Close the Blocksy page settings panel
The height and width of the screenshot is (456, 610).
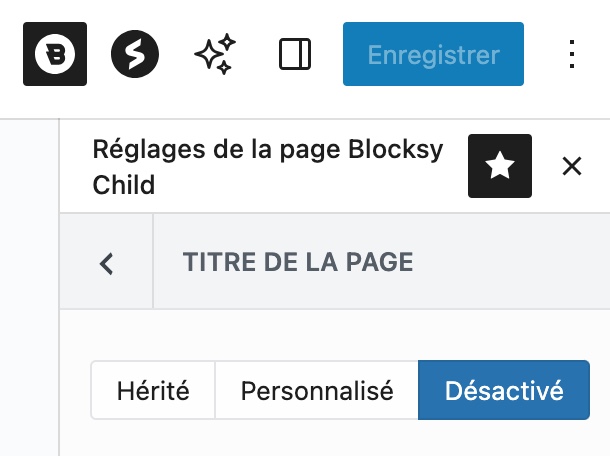tap(572, 166)
